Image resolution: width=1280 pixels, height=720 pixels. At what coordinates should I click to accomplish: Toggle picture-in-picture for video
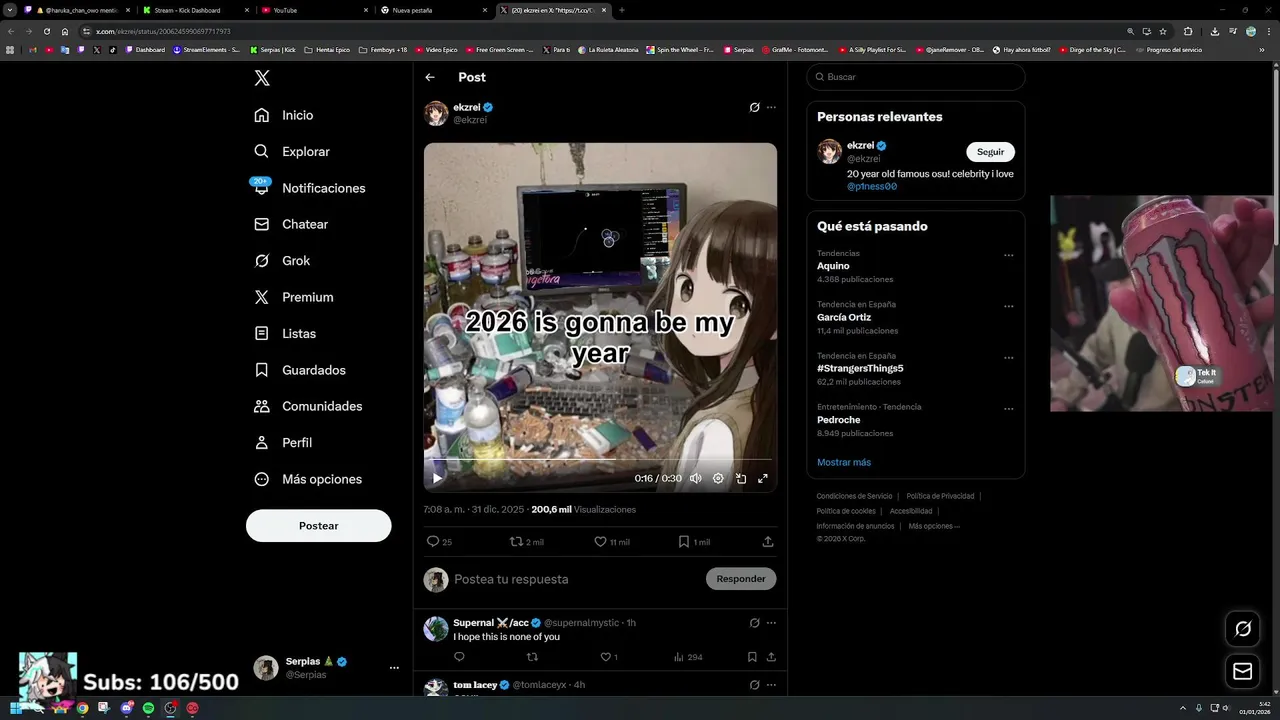pyautogui.click(x=741, y=478)
